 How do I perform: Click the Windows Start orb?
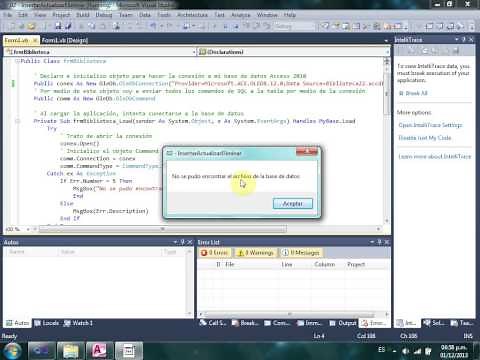[x=12, y=351]
